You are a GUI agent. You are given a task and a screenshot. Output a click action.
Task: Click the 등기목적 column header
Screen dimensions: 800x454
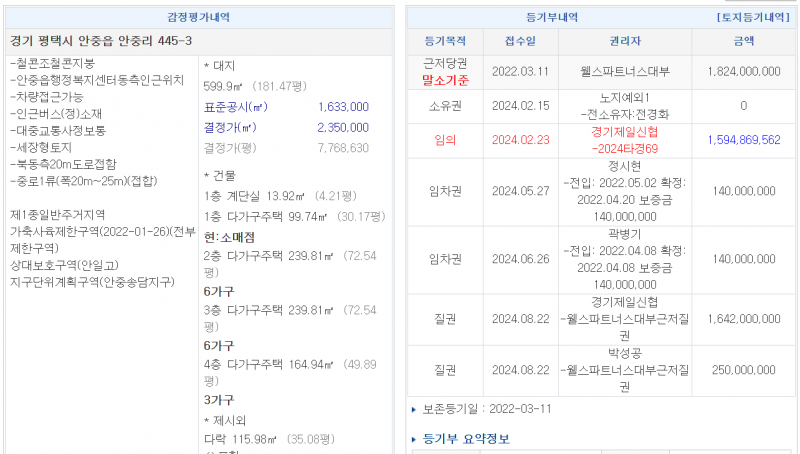pos(445,42)
